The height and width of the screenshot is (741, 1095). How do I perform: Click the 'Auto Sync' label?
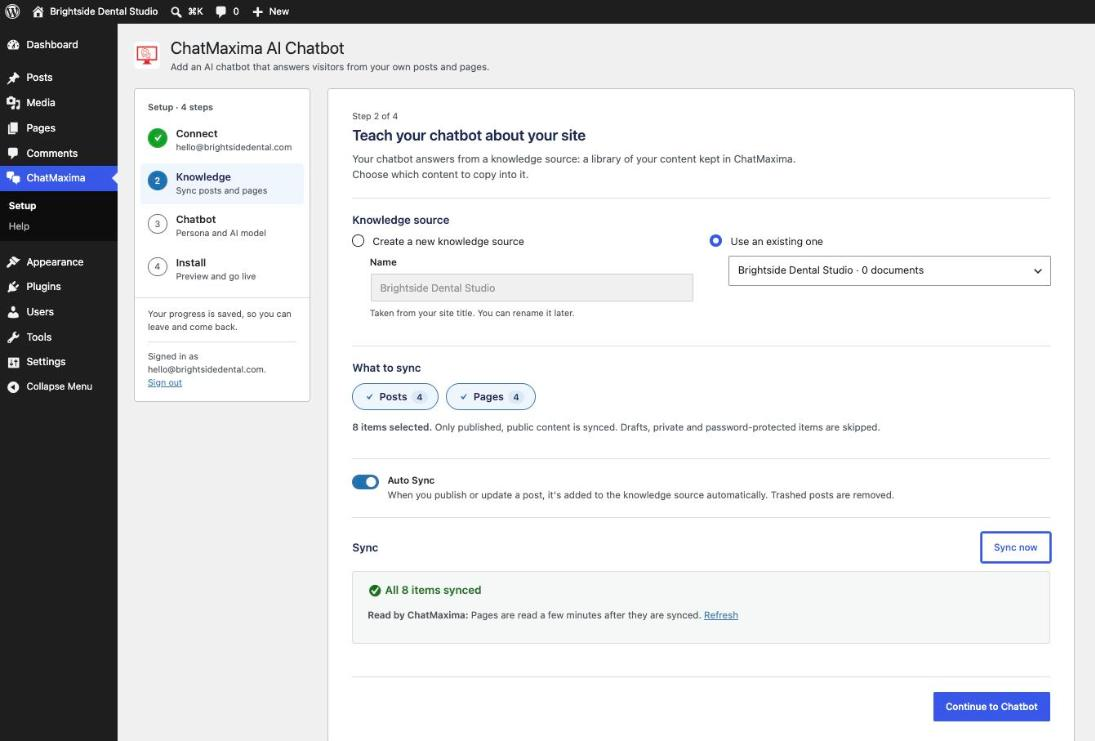pyautogui.click(x=411, y=480)
